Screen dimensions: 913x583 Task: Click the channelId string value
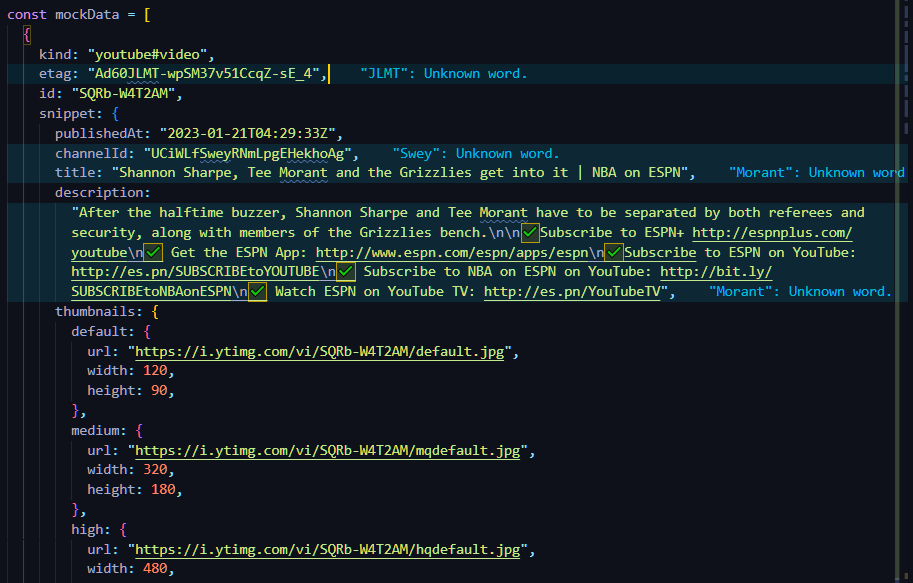(x=247, y=154)
